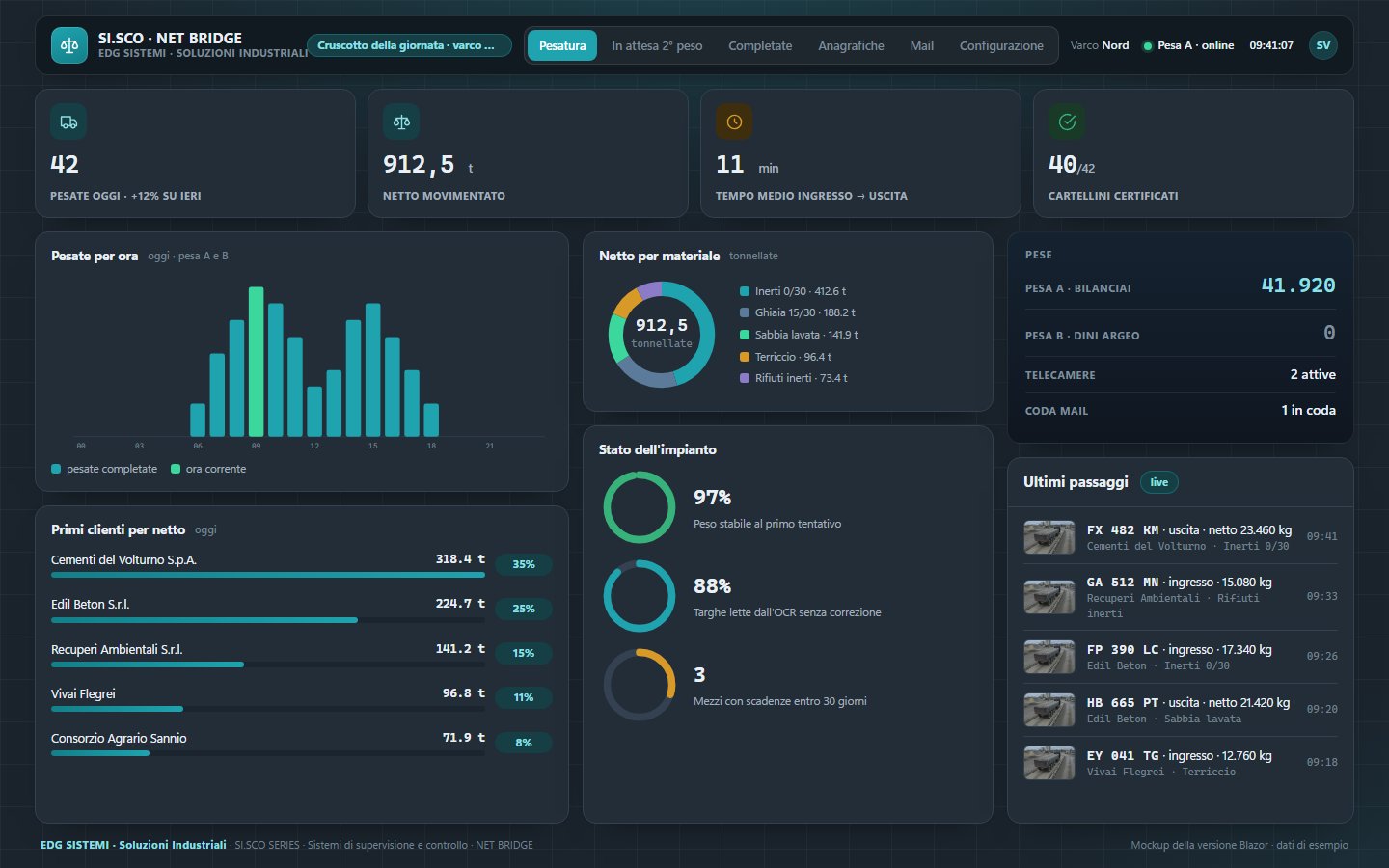Switch to the In attesa 2° peso tab
Screen dimensions: 1389x868
(657, 45)
